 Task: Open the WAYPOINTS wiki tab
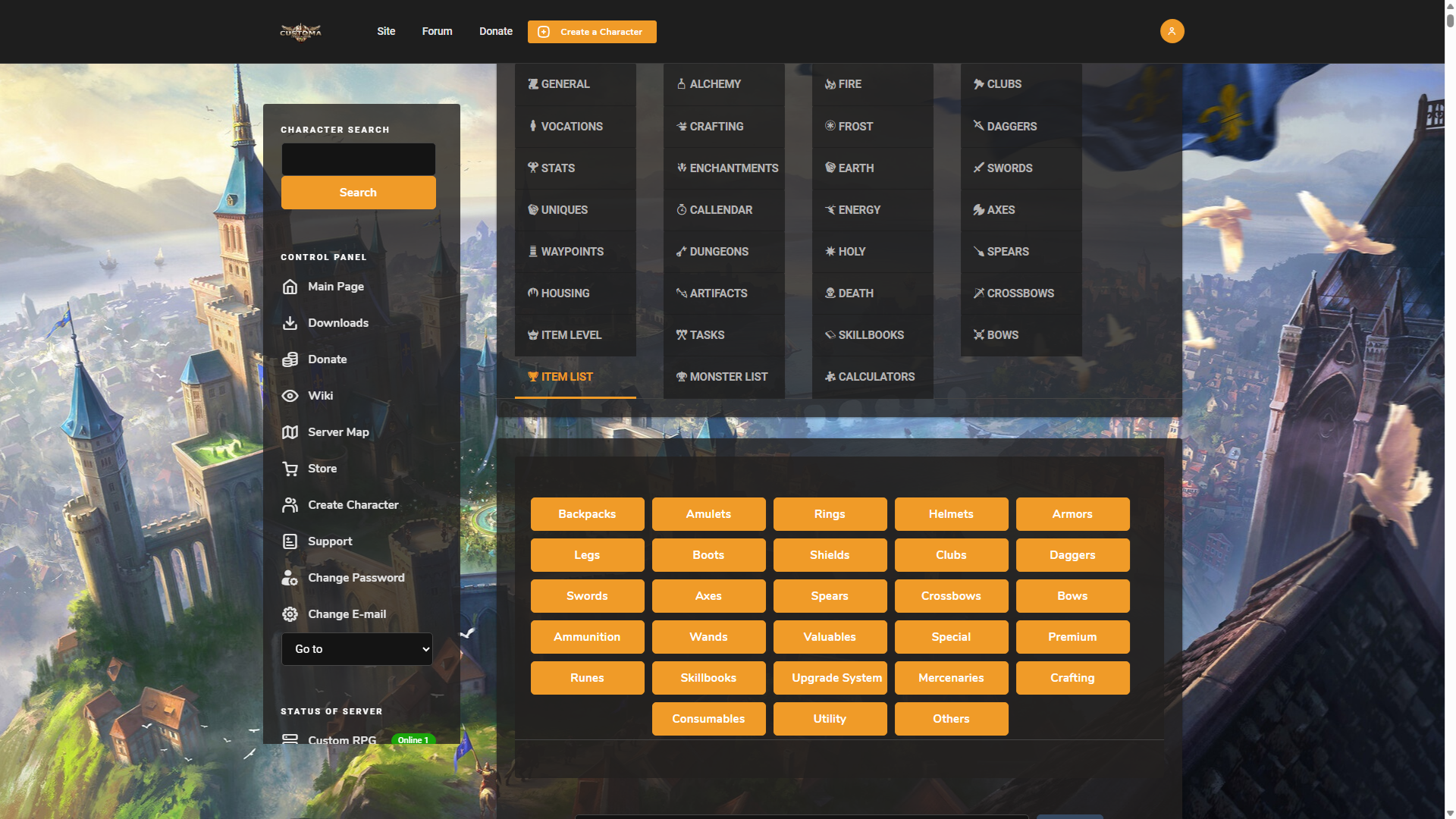tap(576, 252)
